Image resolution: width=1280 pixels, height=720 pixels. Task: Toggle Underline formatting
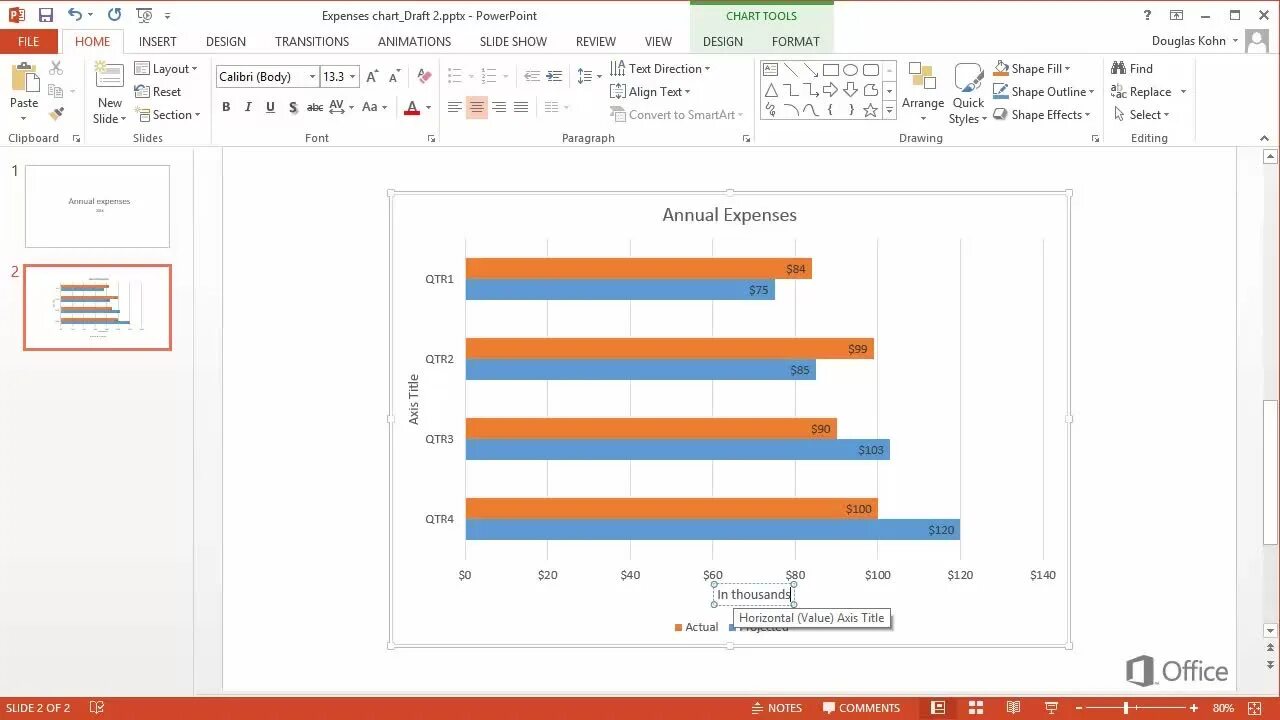[270, 107]
